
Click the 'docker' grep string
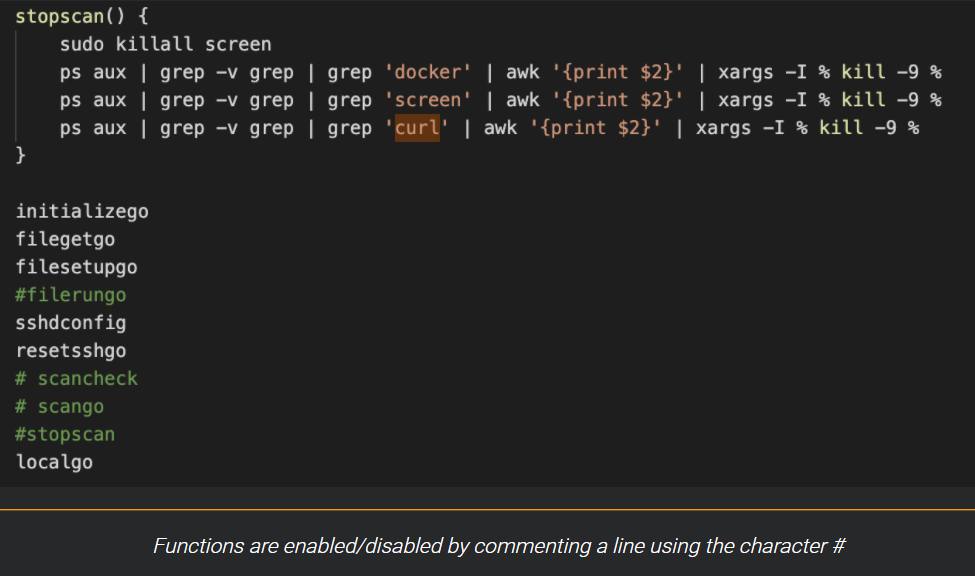coord(428,72)
